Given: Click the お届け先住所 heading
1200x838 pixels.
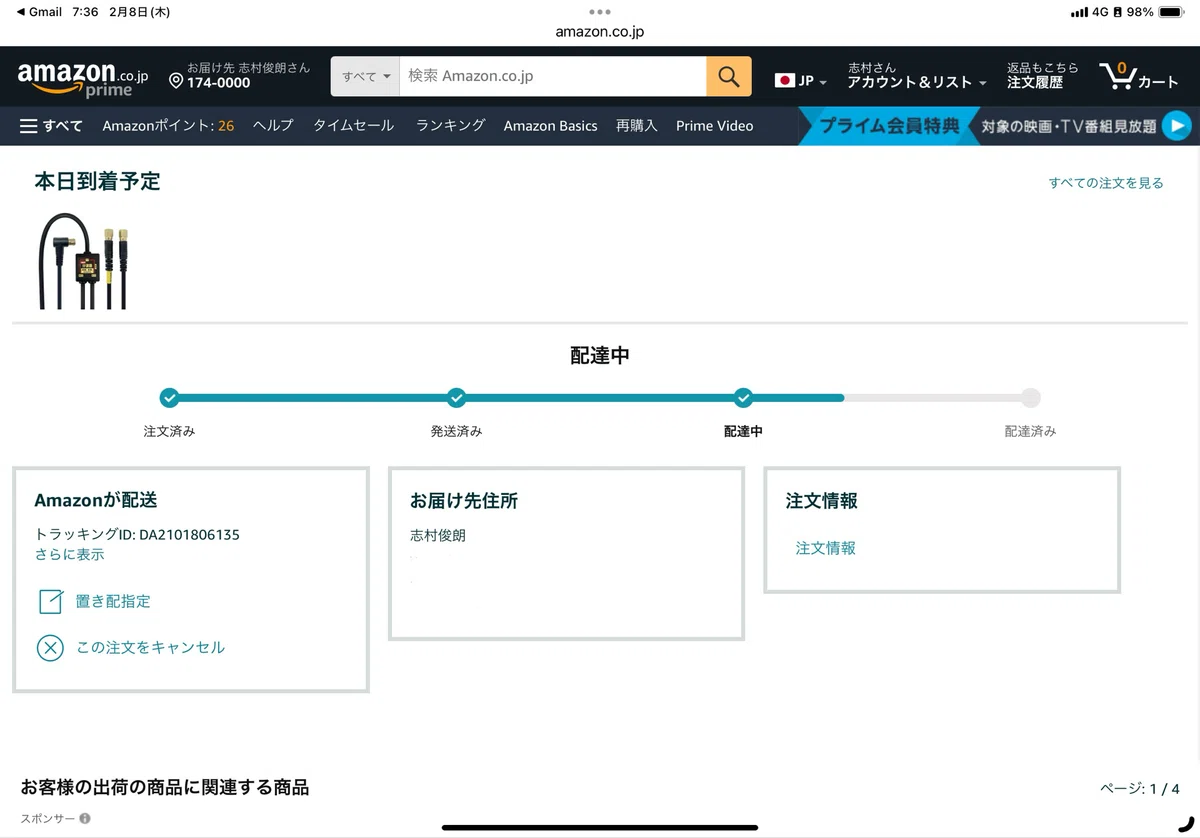Looking at the screenshot, I should [x=464, y=501].
